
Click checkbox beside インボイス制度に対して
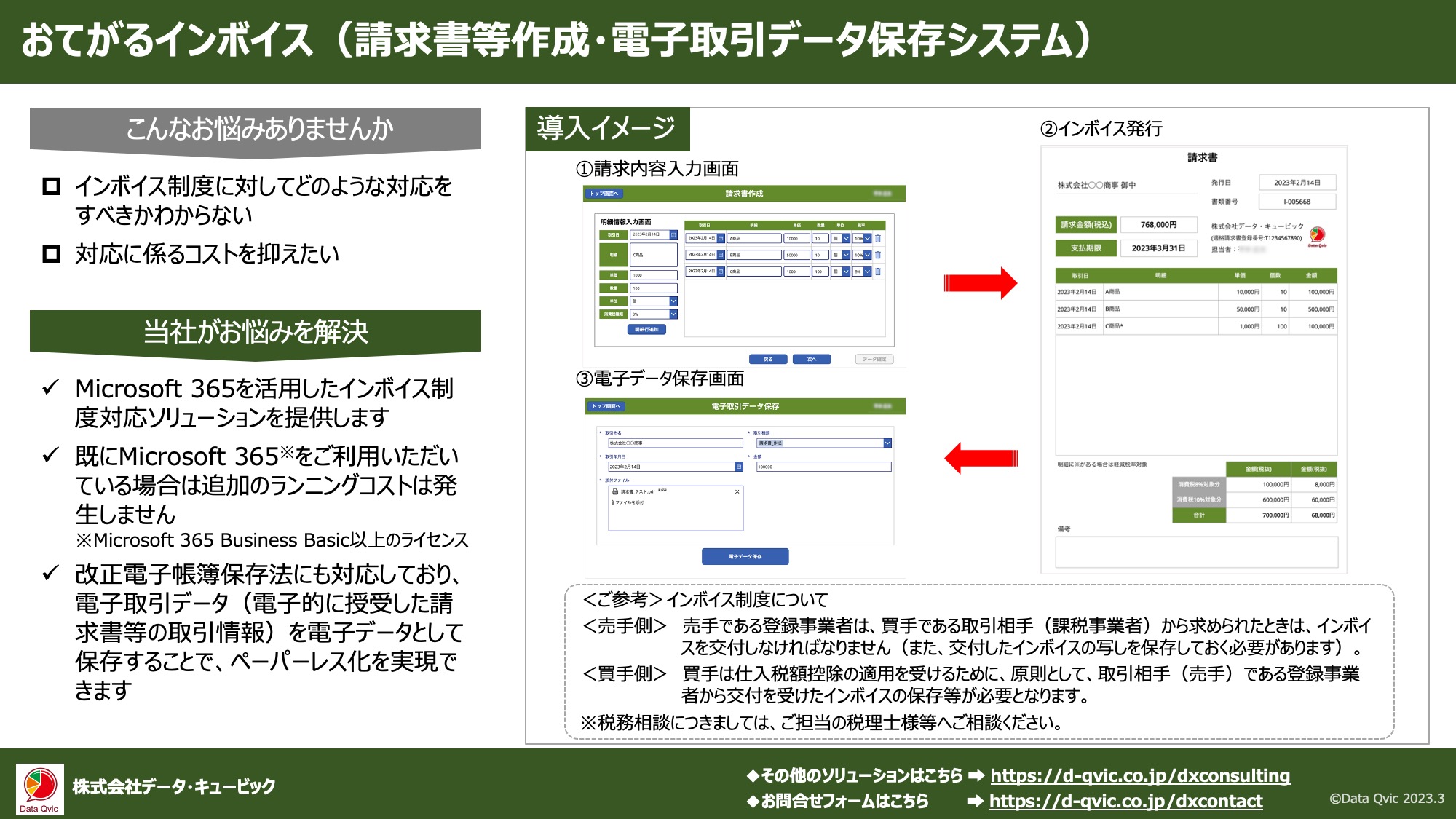(x=51, y=186)
